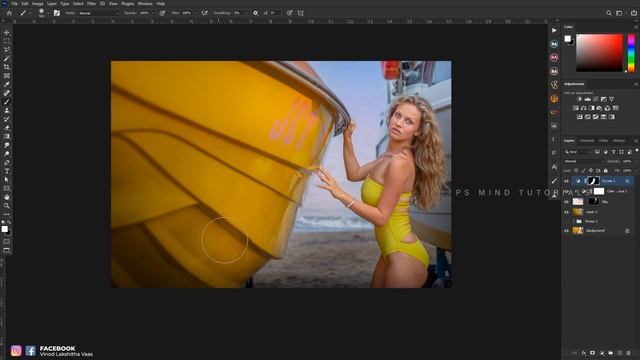The width and height of the screenshot is (640, 360).
Task: Open the brush Mode dropdown
Action: tap(98, 13)
